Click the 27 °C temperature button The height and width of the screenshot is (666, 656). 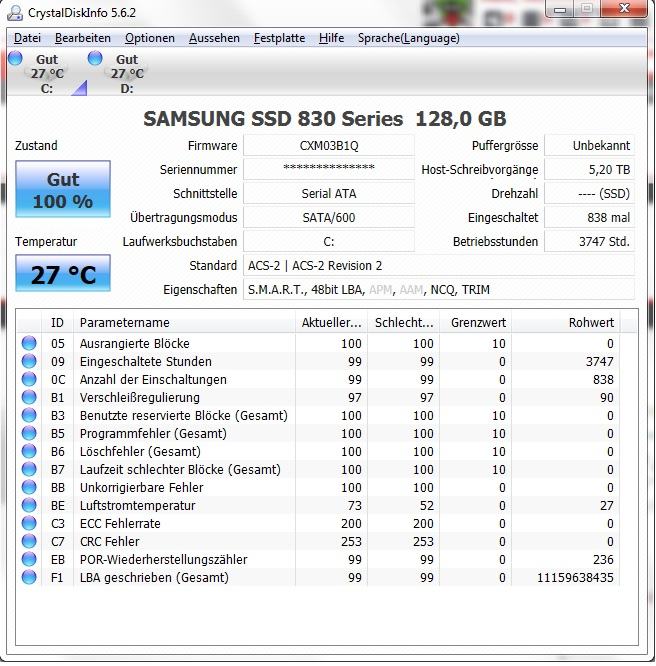[x=63, y=273]
